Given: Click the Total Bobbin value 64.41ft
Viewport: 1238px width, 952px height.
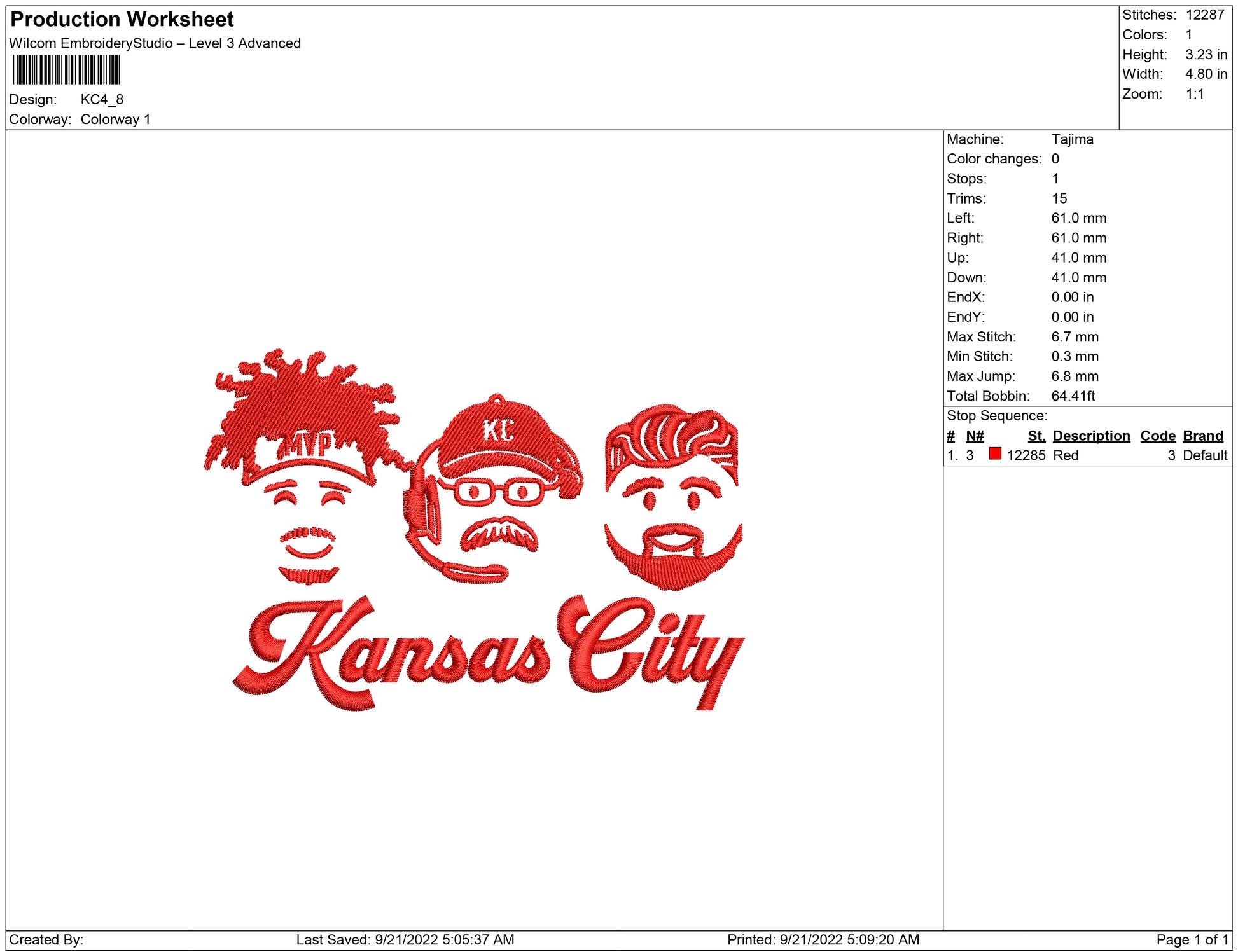Looking at the screenshot, I should (x=1073, y=396).
